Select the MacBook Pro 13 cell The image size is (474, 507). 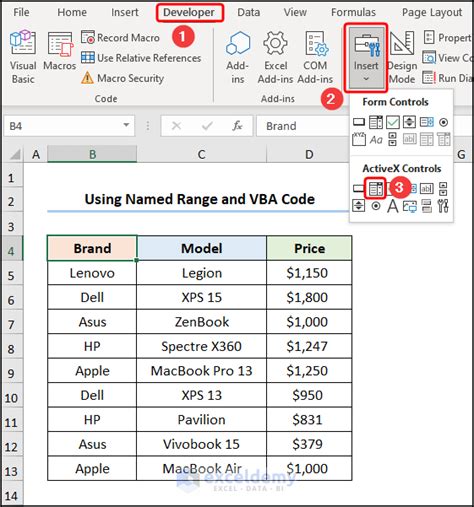[x=202, y=371]
